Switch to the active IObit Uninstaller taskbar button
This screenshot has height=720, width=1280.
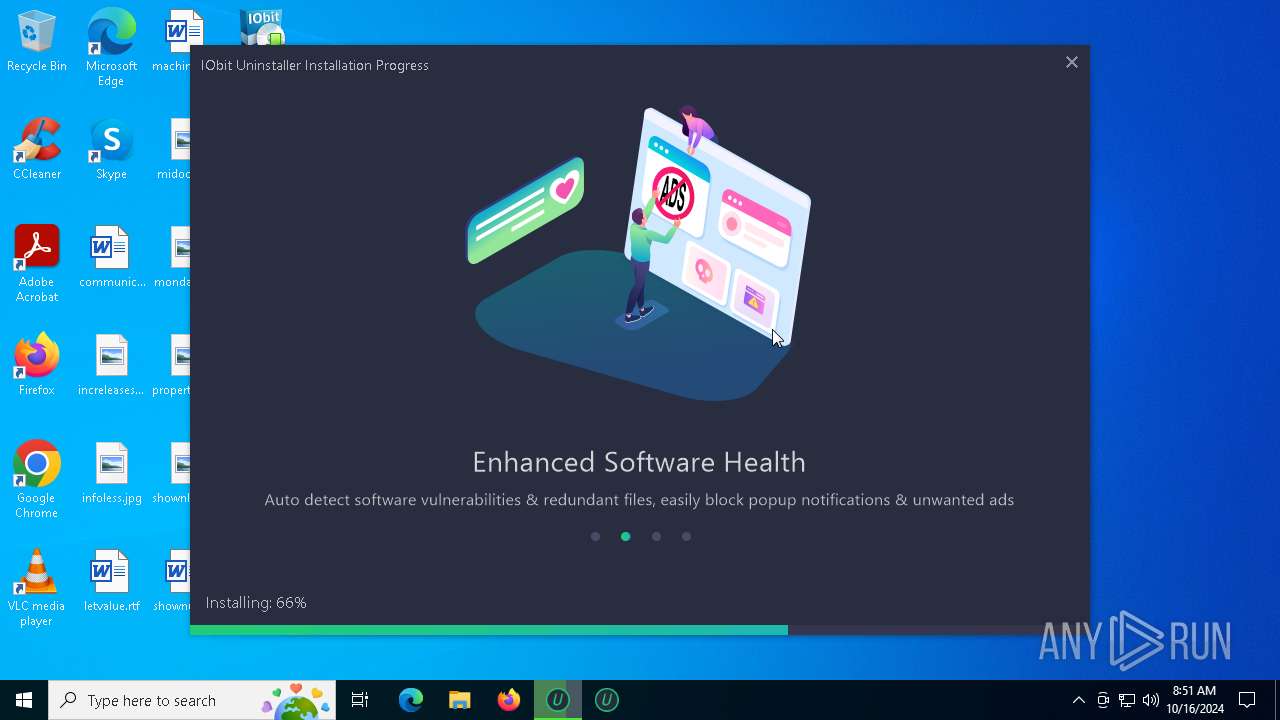[x=557, y=700]
